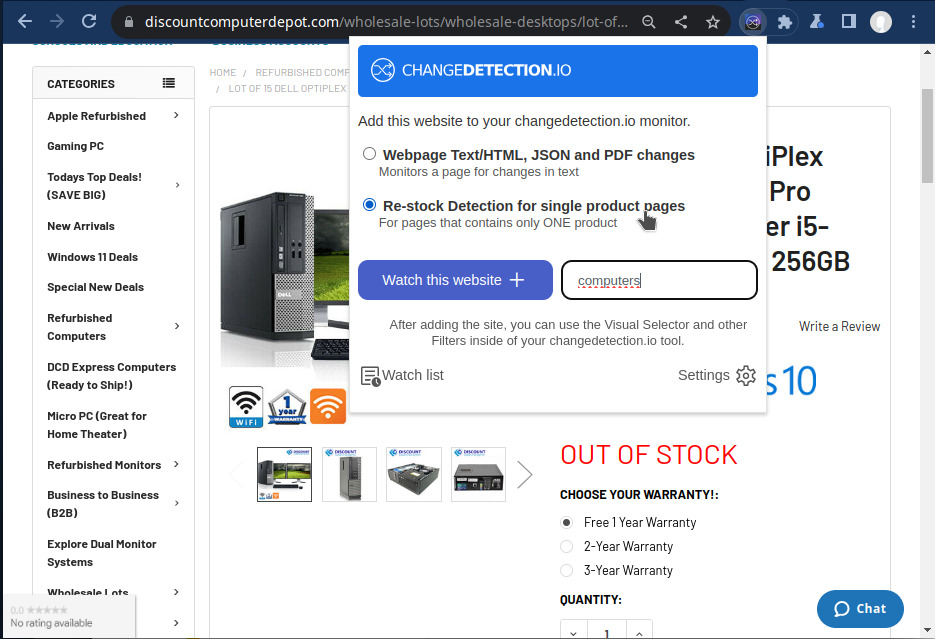Expand the Apple Refurbished category
This screenshot has width=935, height=639.
(x=176, y=115)
